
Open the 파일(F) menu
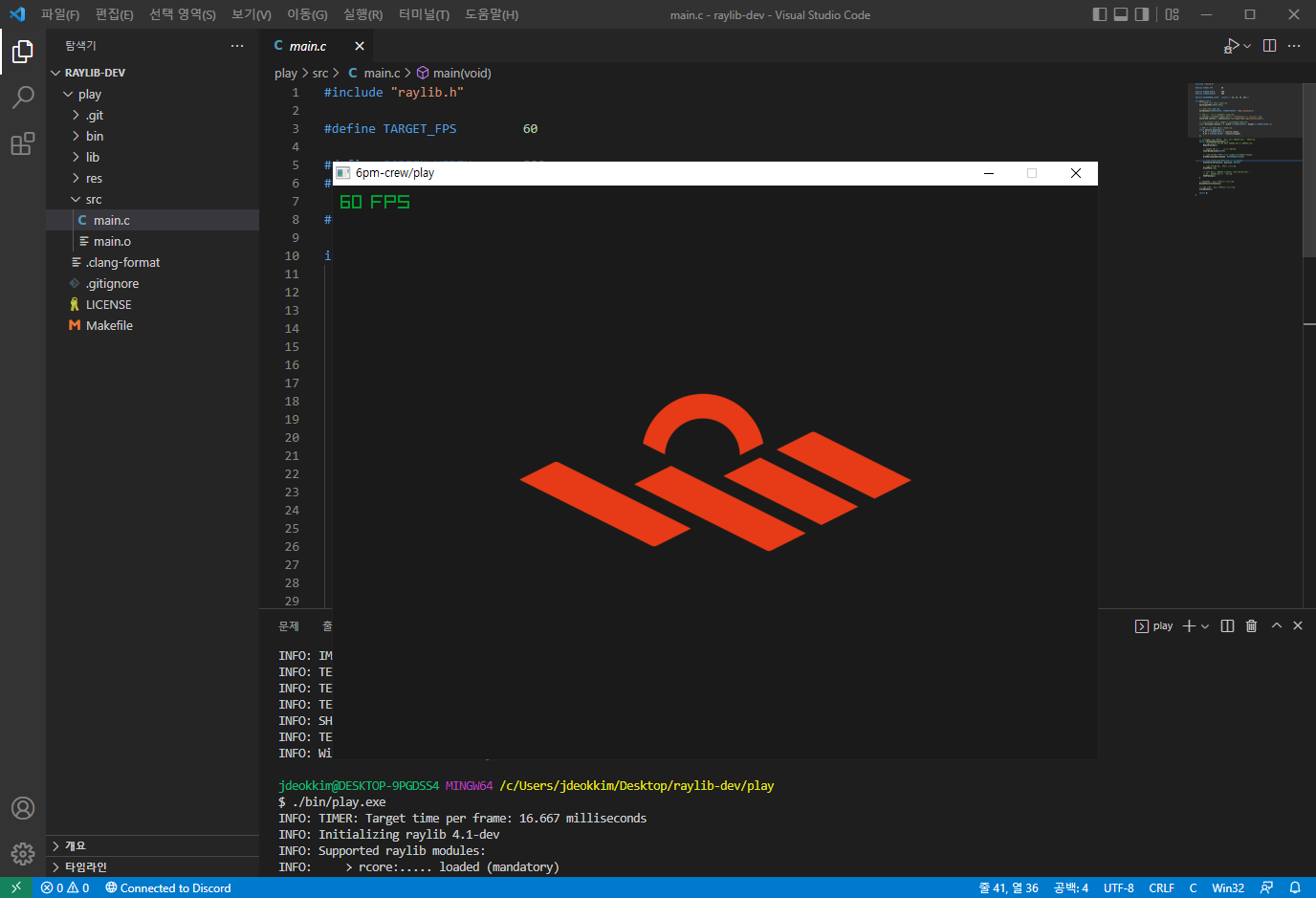[60, 14]
